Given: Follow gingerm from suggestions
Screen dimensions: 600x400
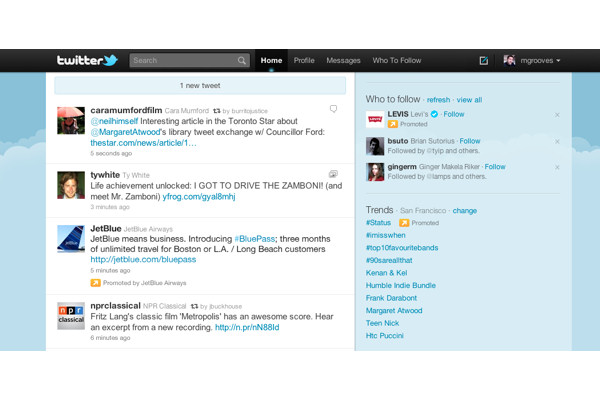Looking at the screenshot, I should coord(494,167).
